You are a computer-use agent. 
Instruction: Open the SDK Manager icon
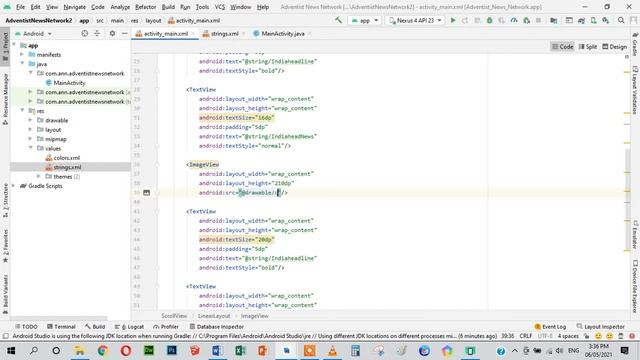(x=606, y=20)
